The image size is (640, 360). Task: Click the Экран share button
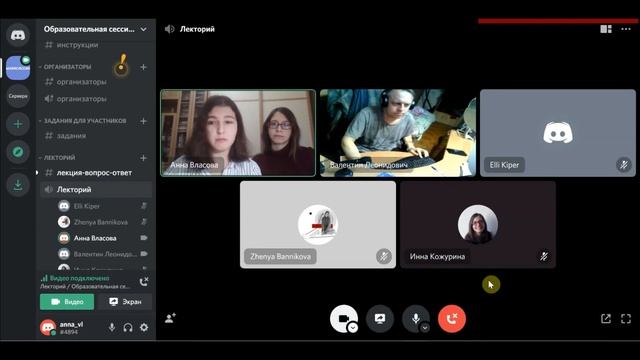tap(125, 302)
